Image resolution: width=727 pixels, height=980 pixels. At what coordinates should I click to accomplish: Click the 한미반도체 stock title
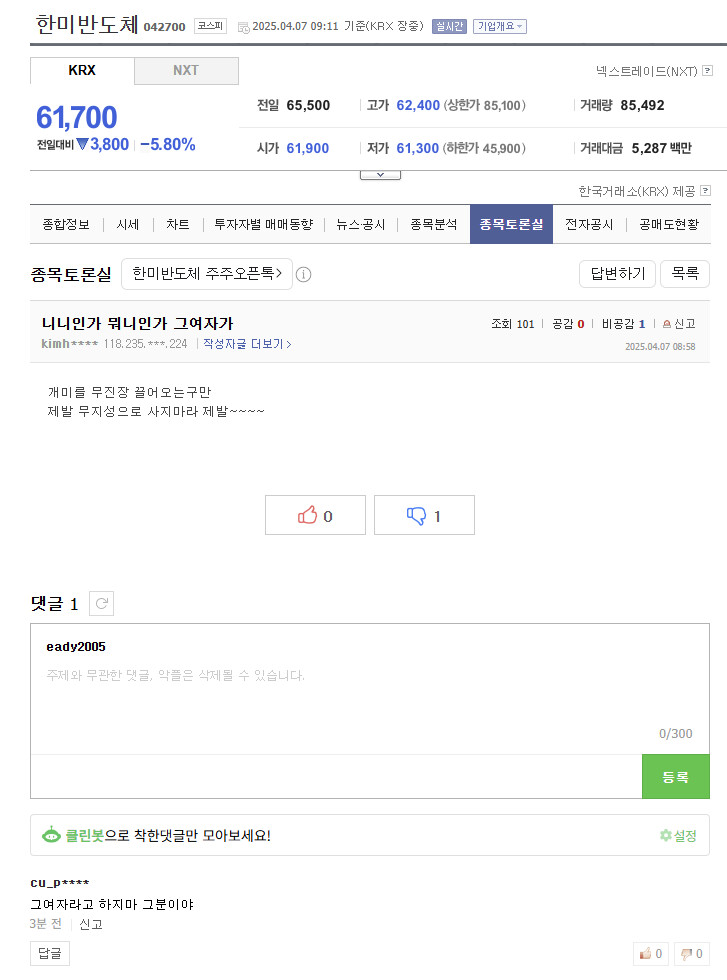point(87,24)
